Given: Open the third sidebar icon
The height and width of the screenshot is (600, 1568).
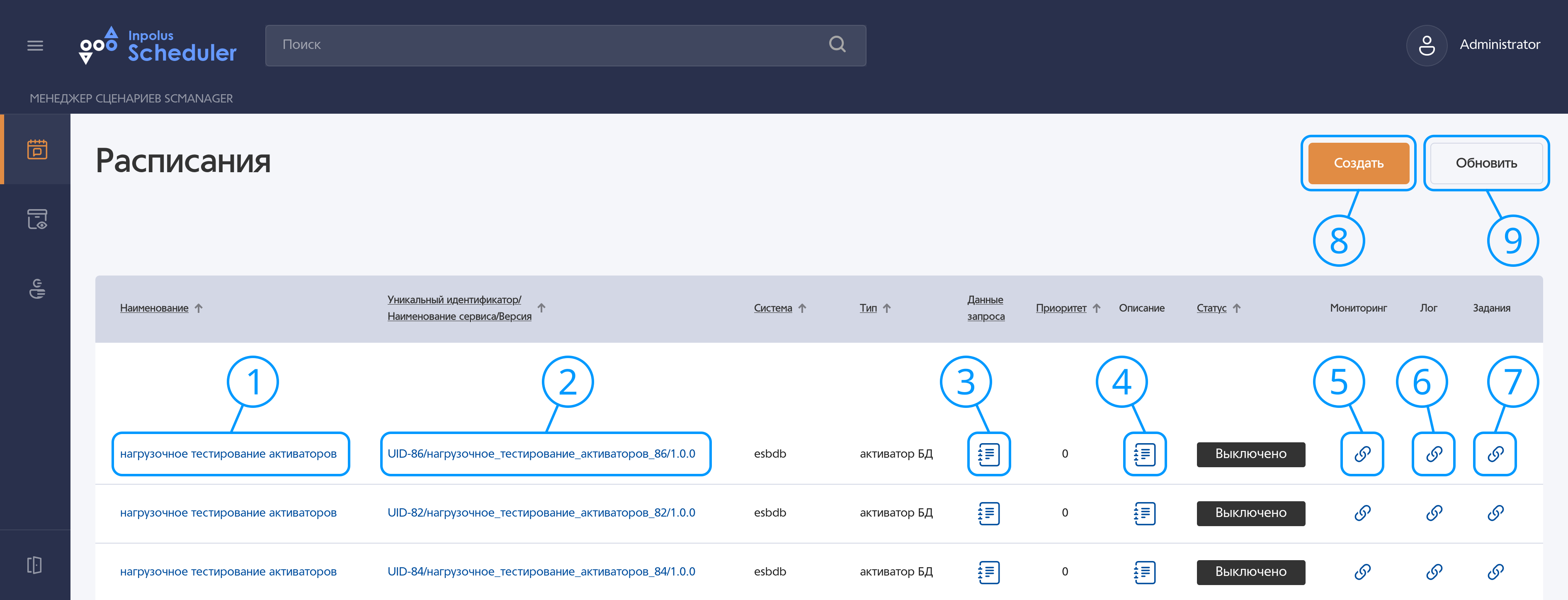Looking at the screenshot, I should point(37,289).
